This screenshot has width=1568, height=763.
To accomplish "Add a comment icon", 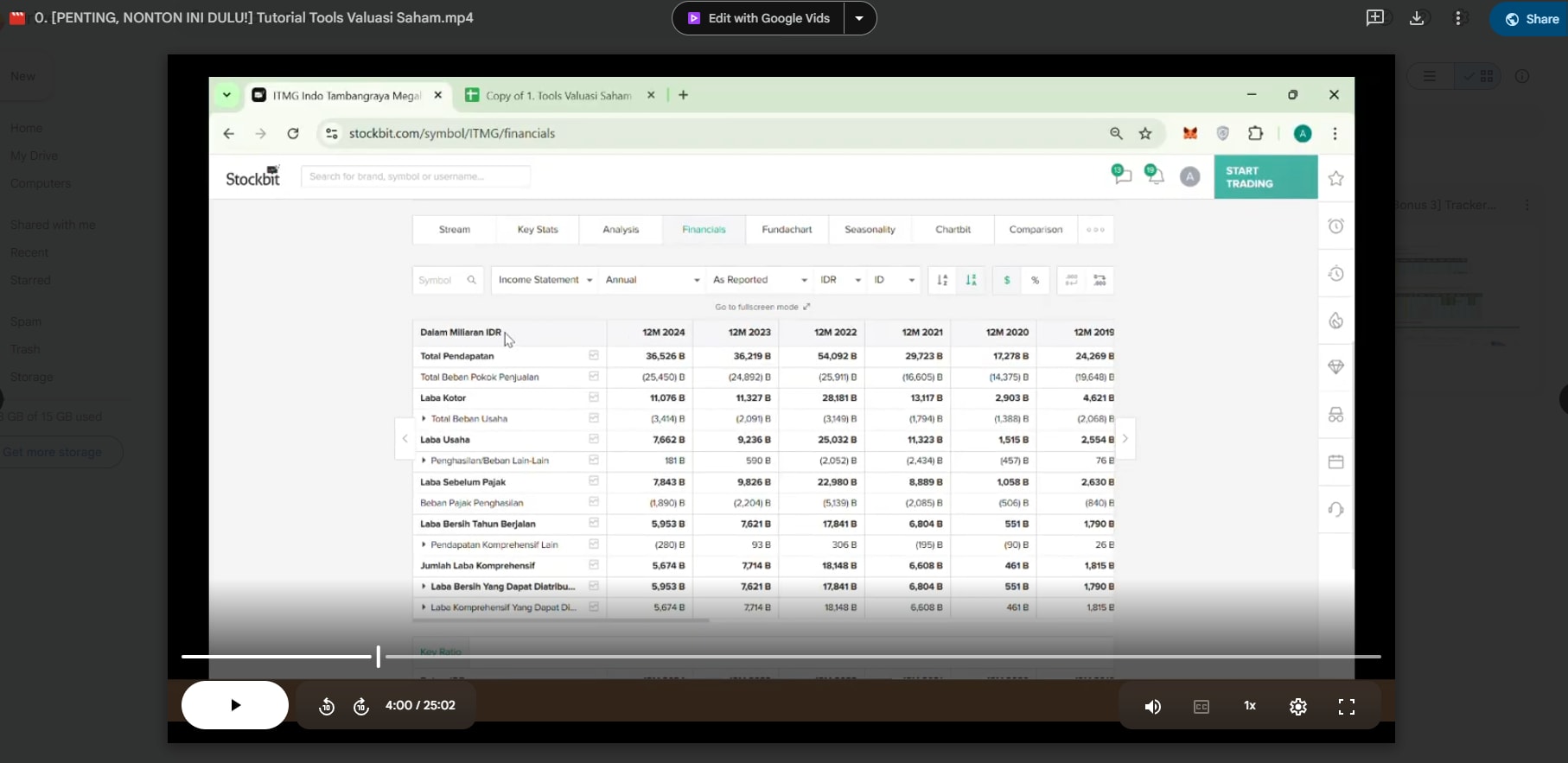I will (x=1375, y=18).
